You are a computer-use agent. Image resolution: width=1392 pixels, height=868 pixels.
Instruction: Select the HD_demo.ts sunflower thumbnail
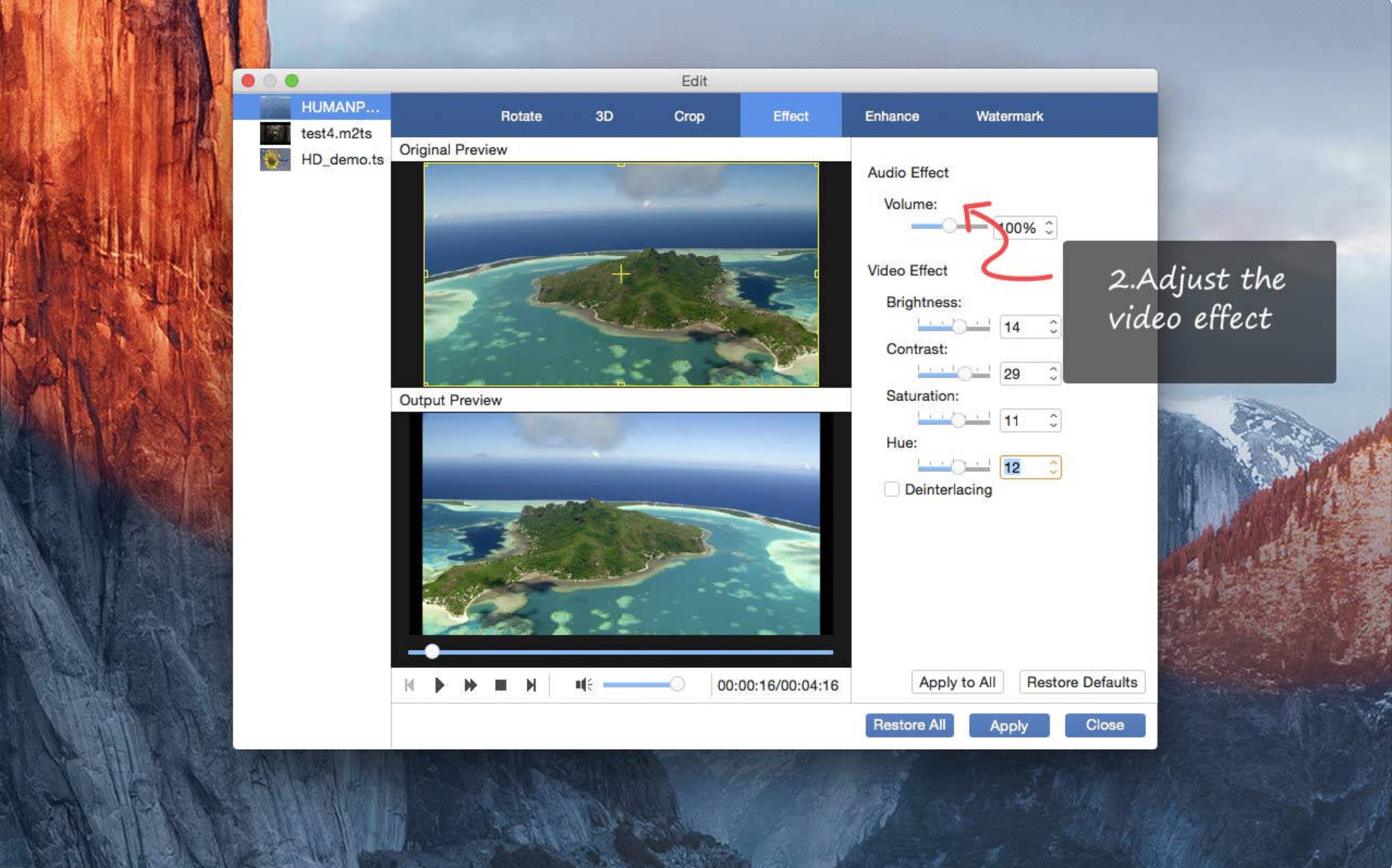[275, 160]
